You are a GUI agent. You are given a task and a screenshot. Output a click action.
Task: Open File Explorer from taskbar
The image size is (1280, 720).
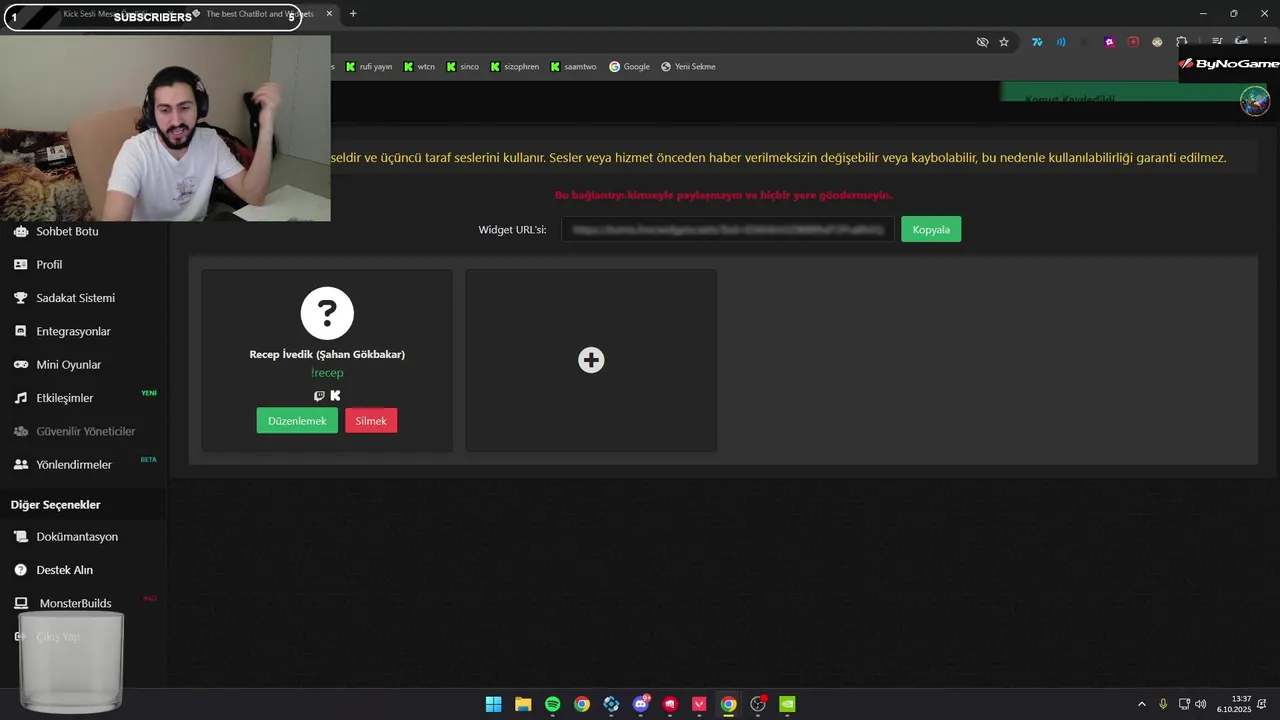[x=523, y=704]
